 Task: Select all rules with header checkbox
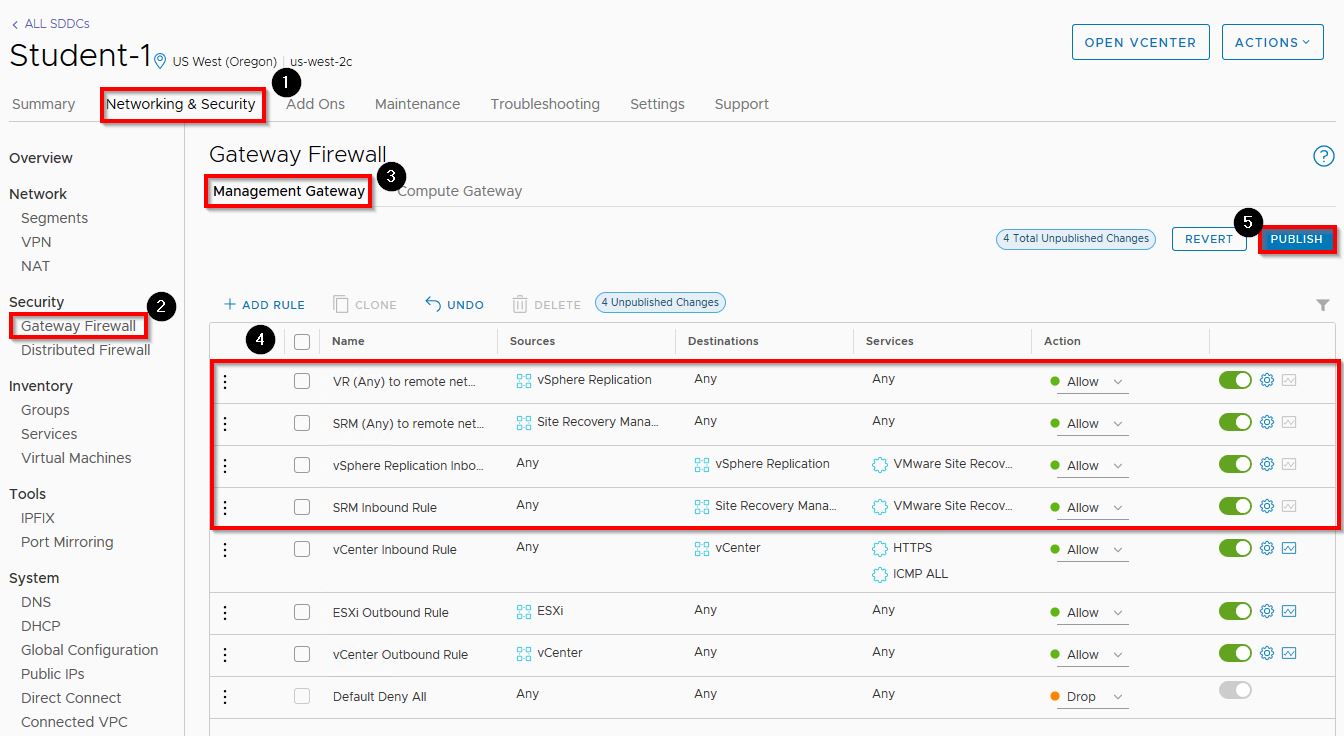[302, 341]
